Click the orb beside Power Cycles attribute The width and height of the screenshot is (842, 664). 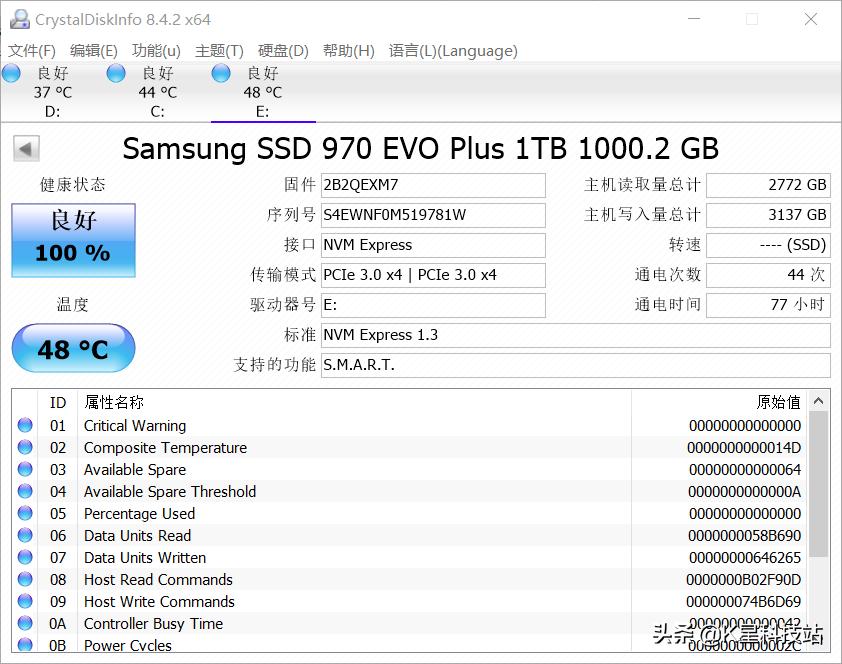coord(24,645)
